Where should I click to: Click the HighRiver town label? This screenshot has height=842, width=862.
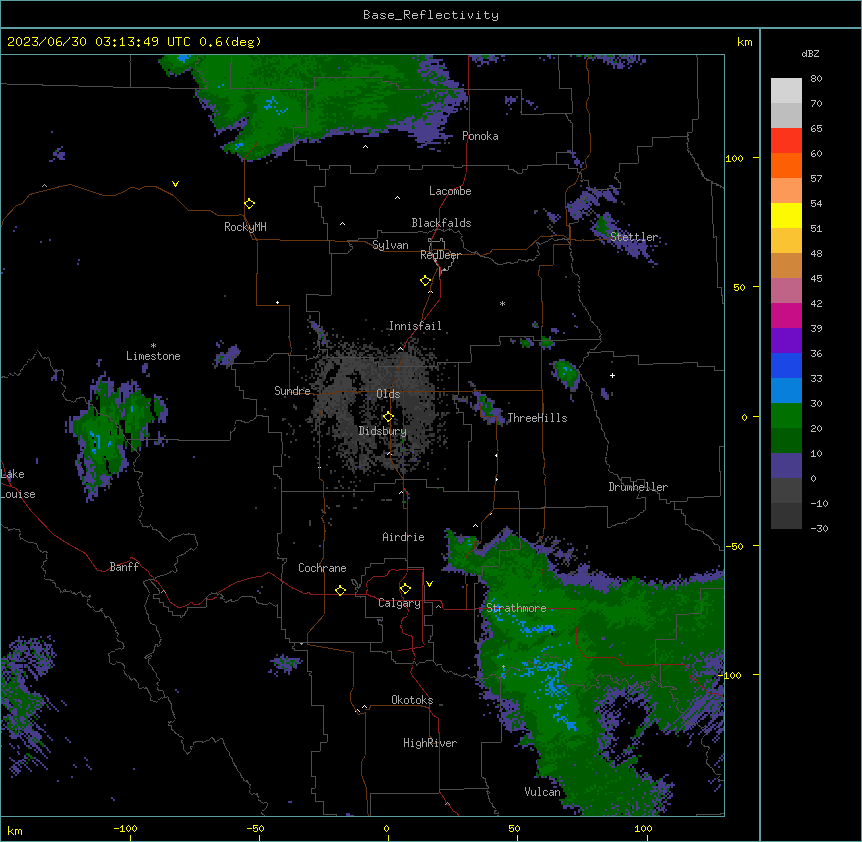(430, 743)
